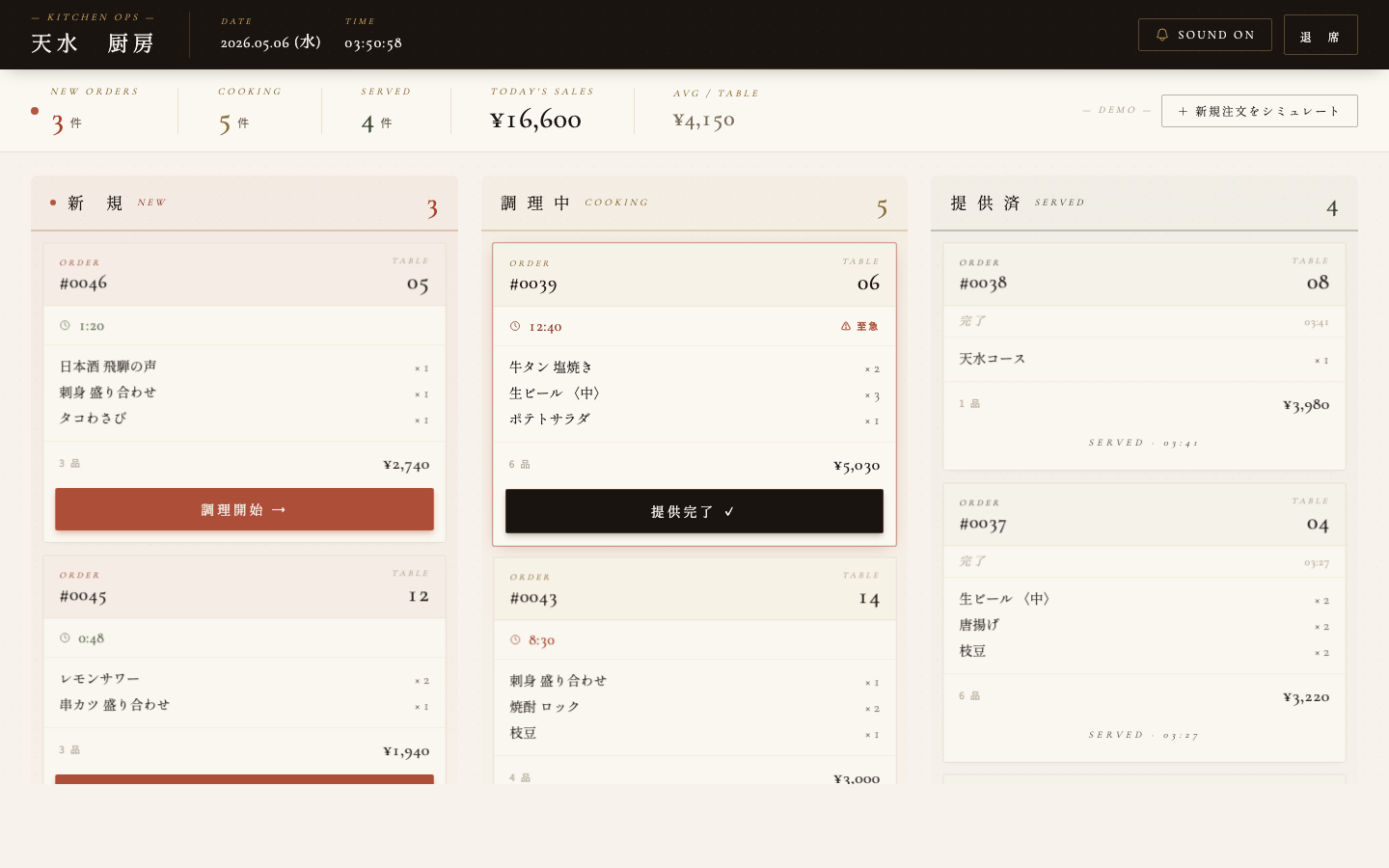Click item 牛タン 塩焼き
The image size is (1389, 868).
pos(551,367)
